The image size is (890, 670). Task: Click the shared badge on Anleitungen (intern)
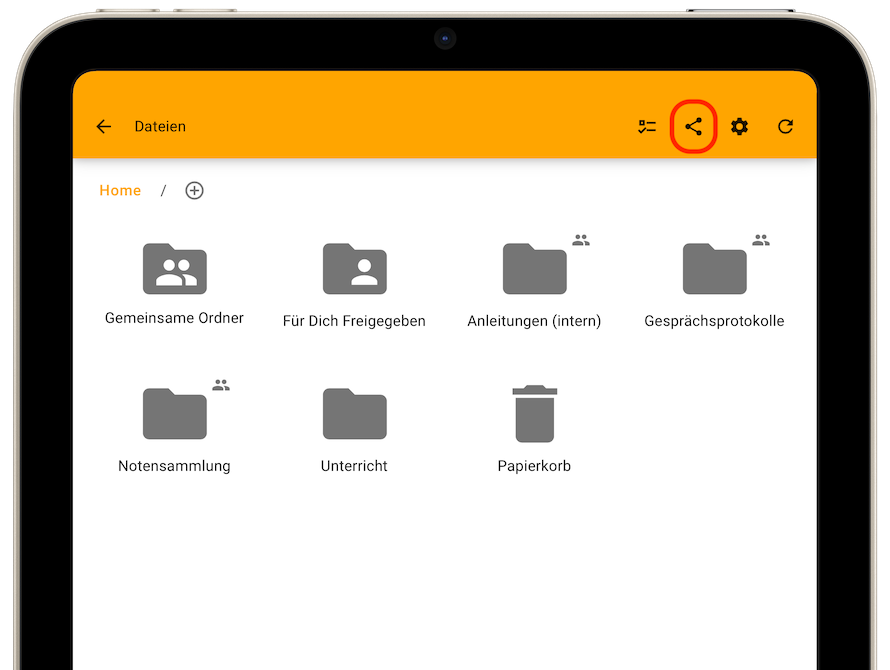point(581,240)
